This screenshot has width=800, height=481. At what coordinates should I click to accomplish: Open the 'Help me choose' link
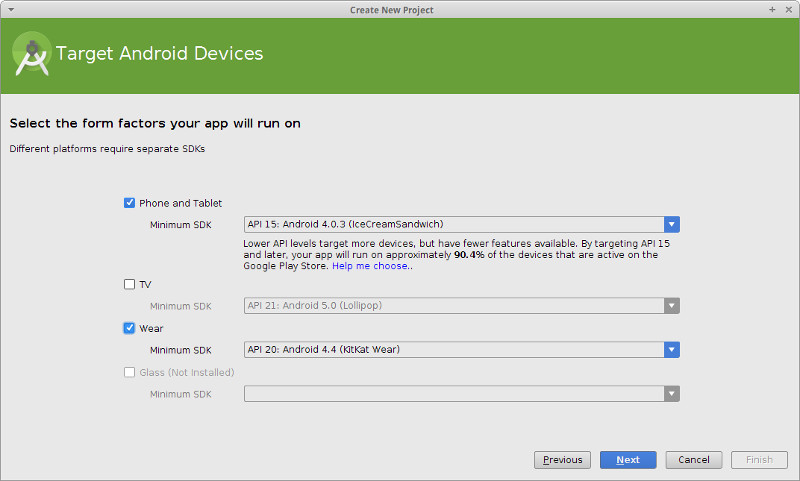[x=370, y=266]
